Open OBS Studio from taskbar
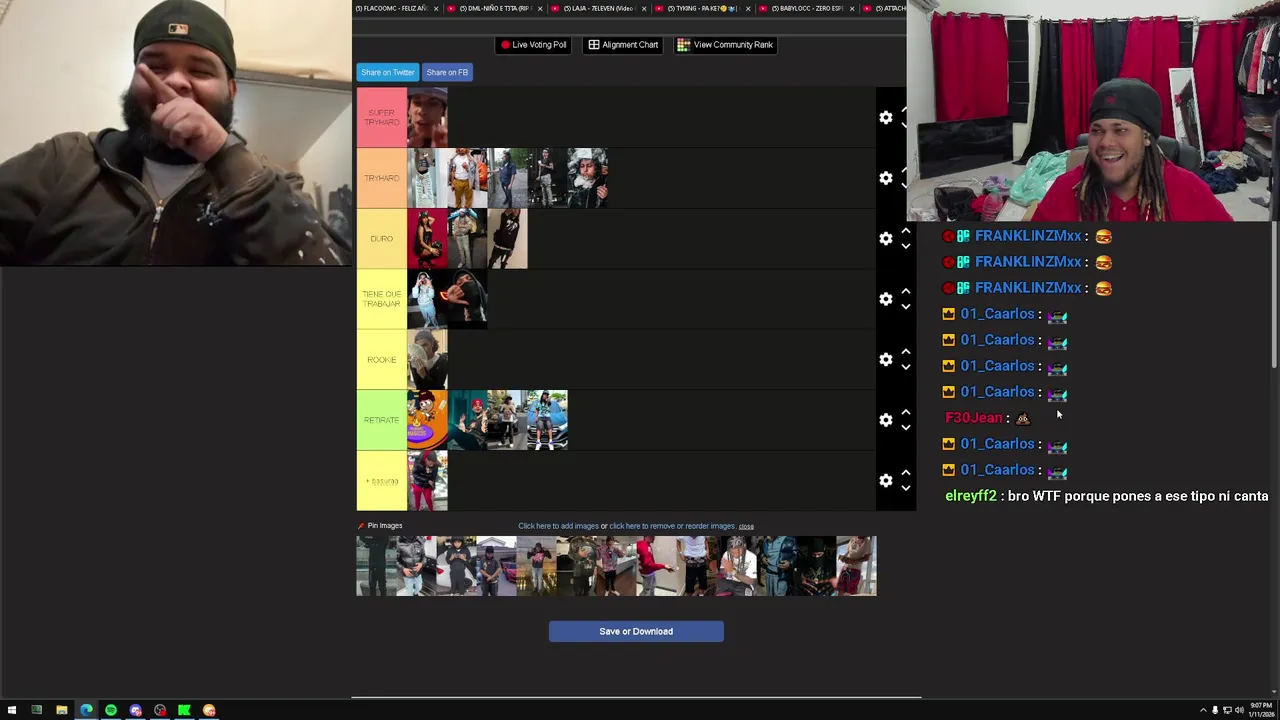 click(160, 710)
